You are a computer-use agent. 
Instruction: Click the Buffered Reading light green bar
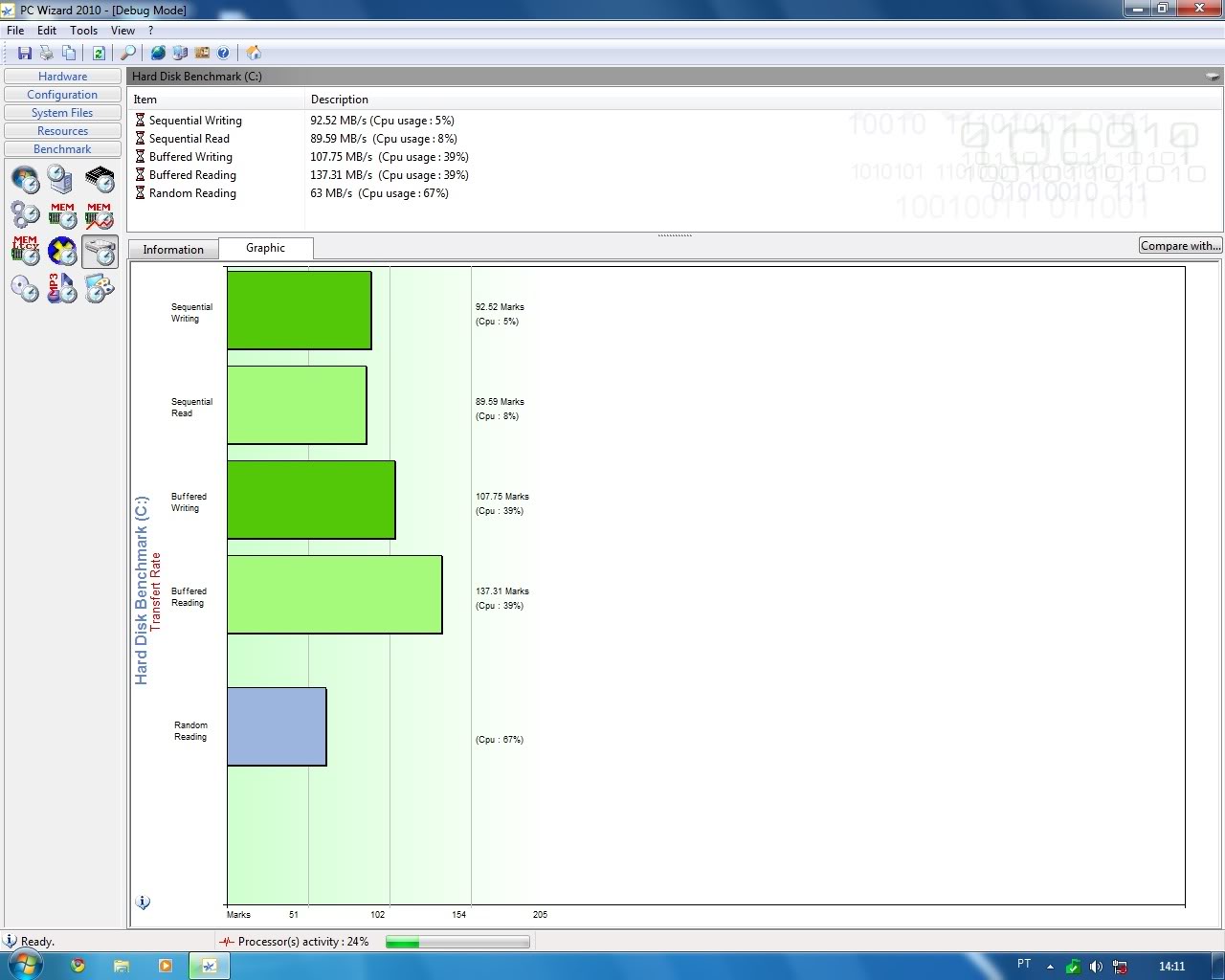click(x=335, y=594)
